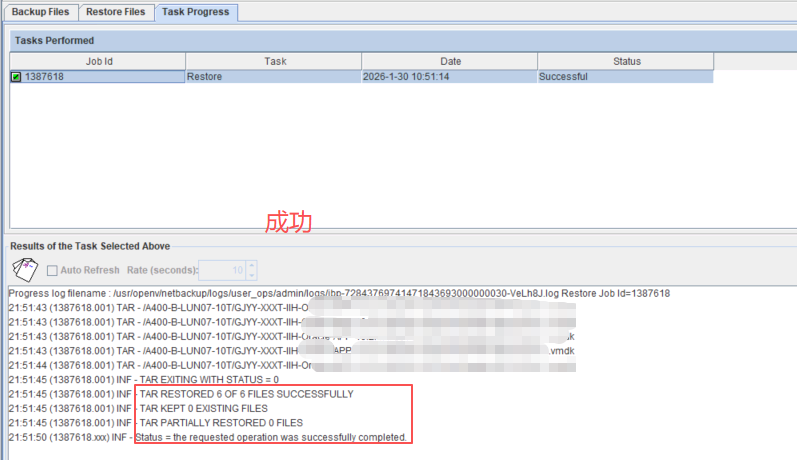This screenshot has height=460, width=797.
Task: Select the Task Progress tab
Action: [195, 12]
